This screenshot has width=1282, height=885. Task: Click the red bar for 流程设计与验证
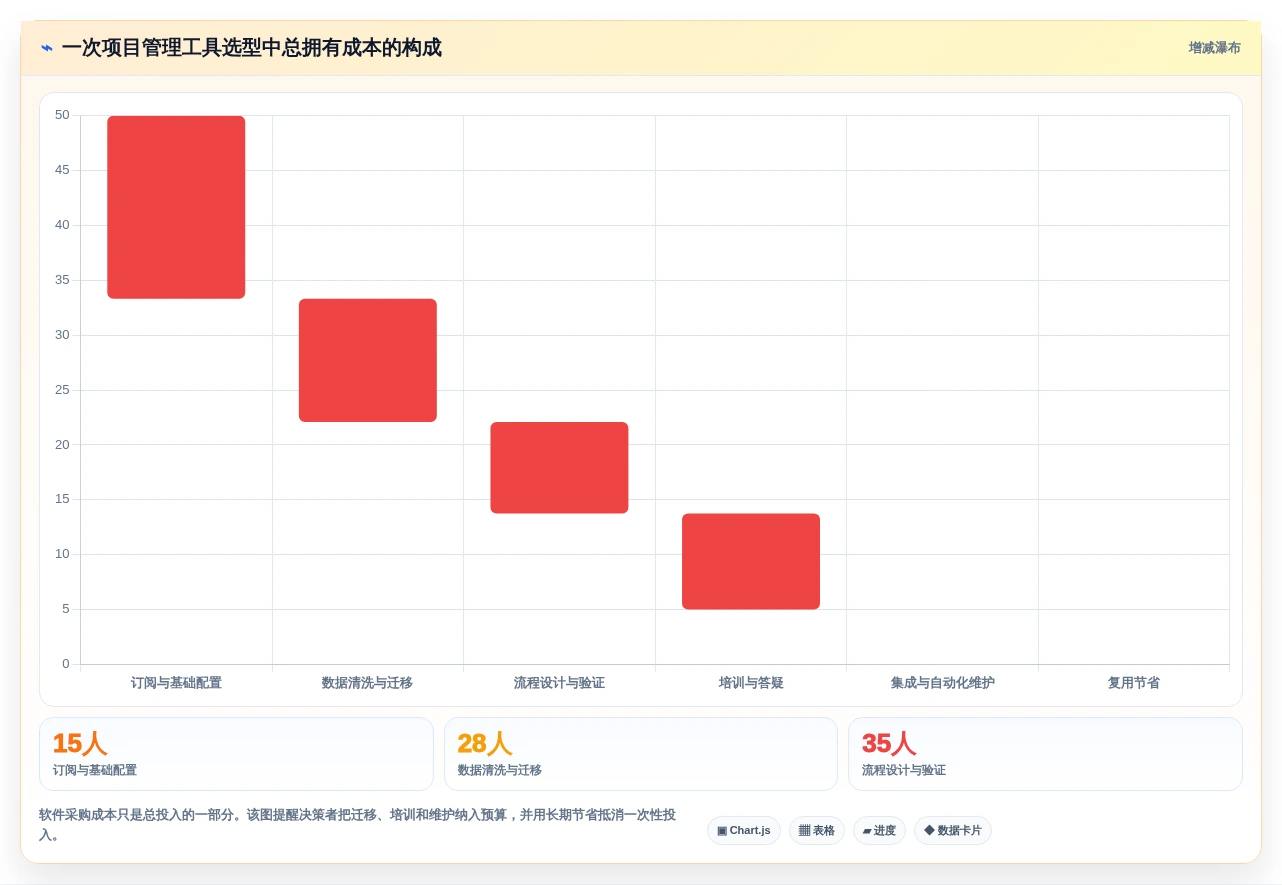pyautogui.click(x=559, y=468)
